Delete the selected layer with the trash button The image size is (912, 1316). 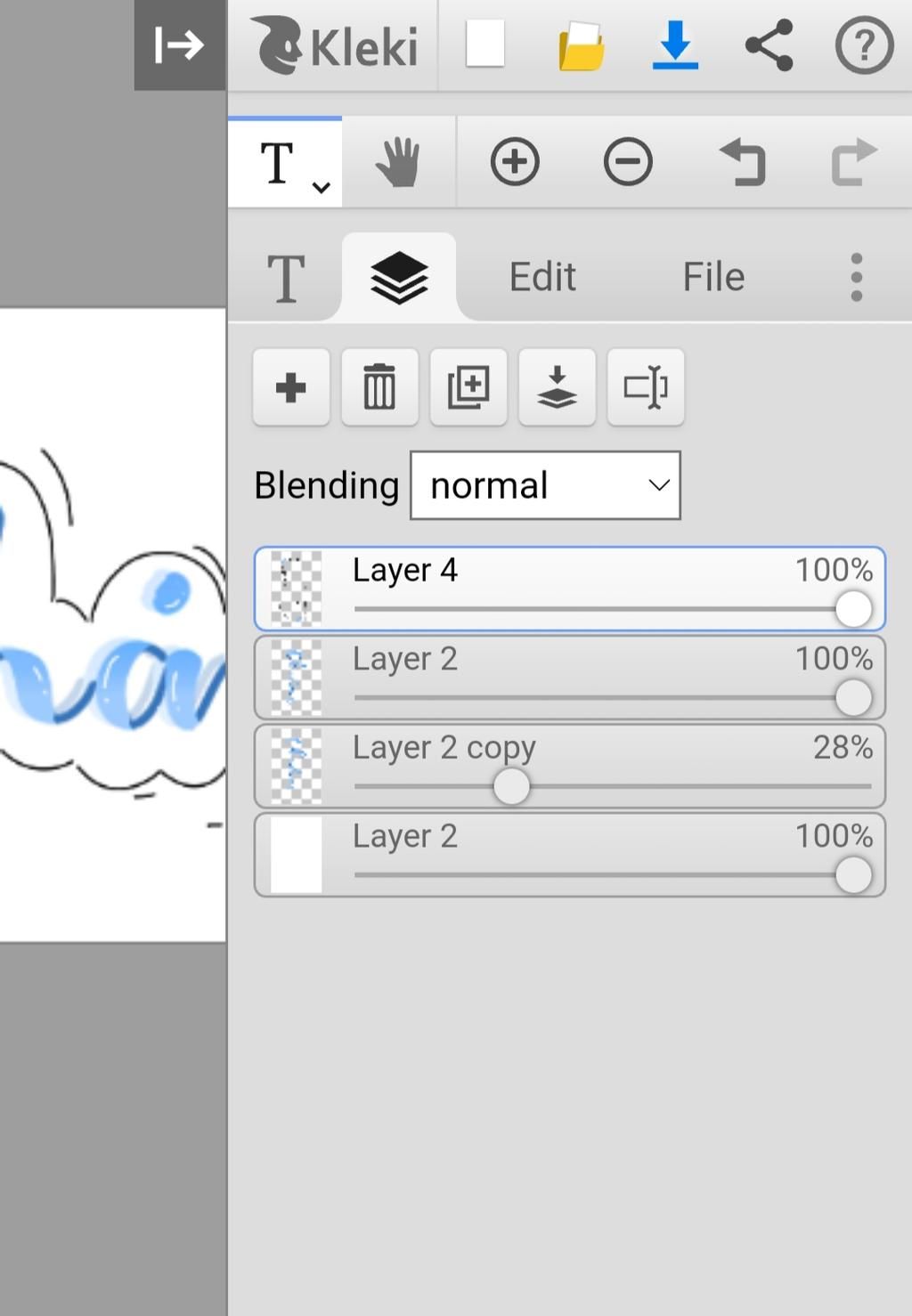(x=379, y=387)
